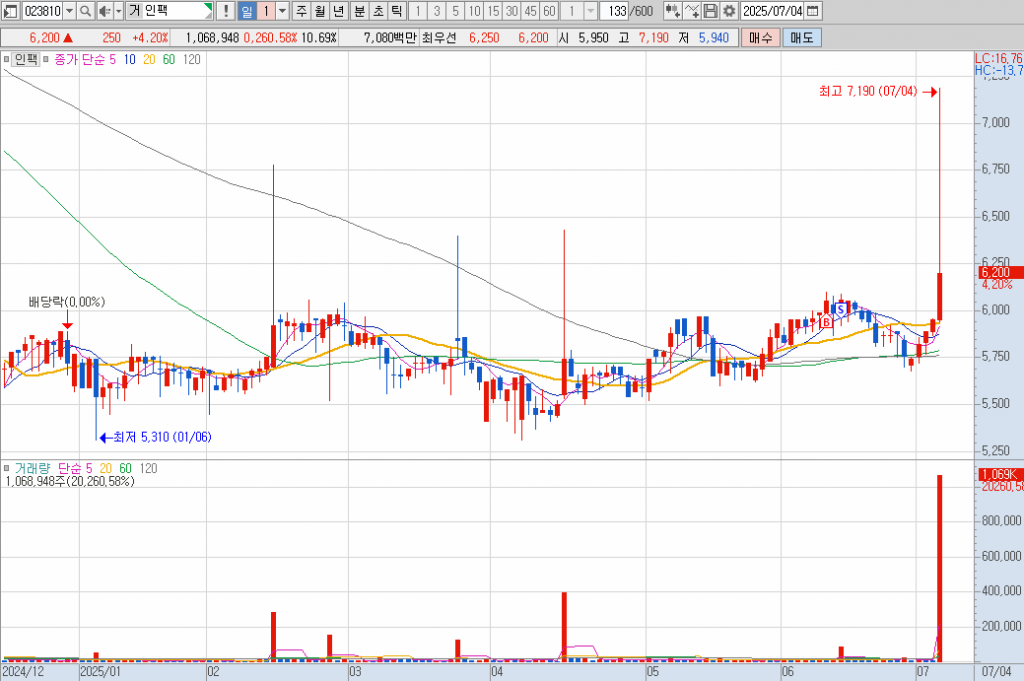The height and width of the screenshot is (681, 1024).
Task: Click the add line indicator icon
Action: (x=691, y=11)
